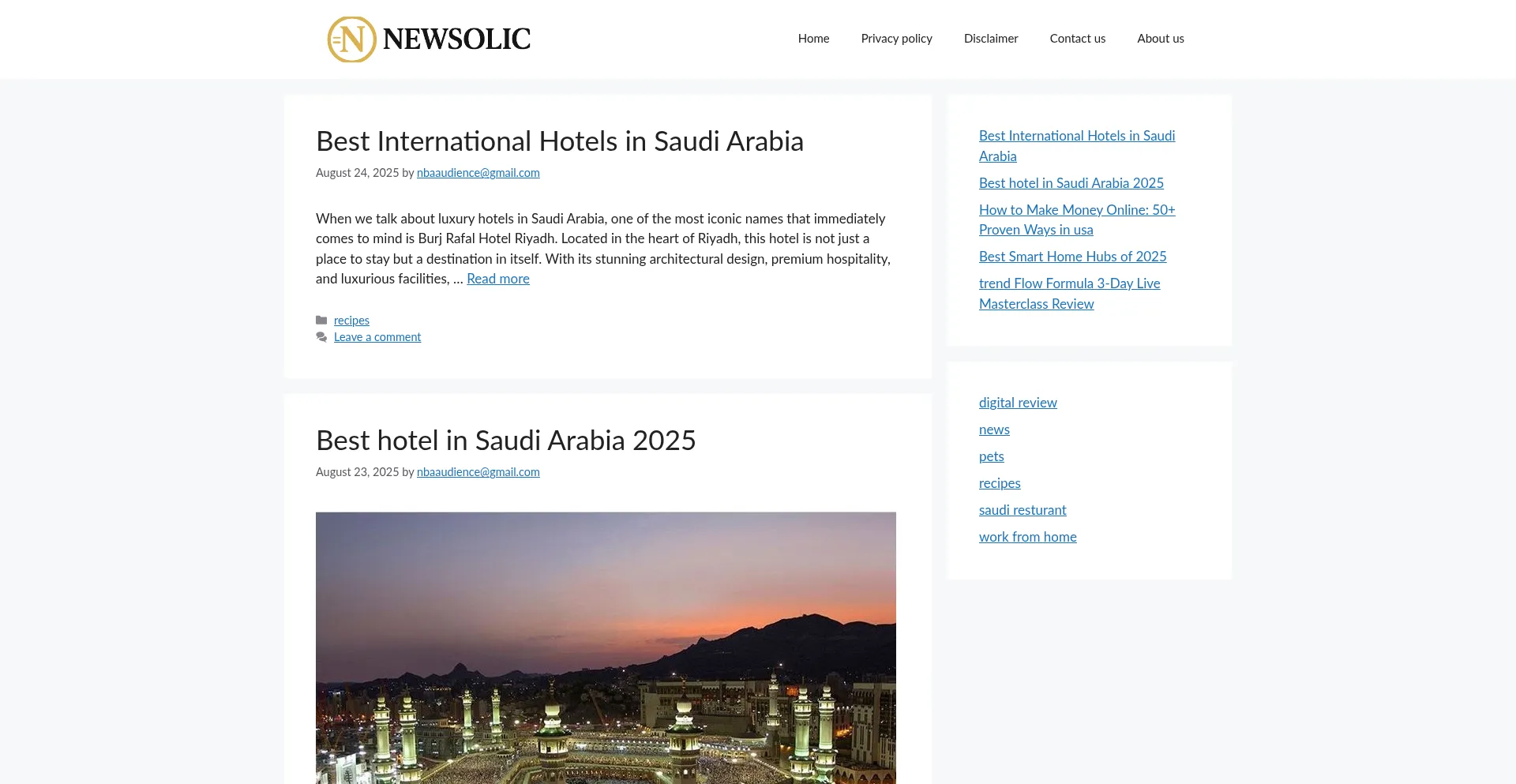Open the Contact us page
The image size is (1516, 784).
[x=1077, y=39]
